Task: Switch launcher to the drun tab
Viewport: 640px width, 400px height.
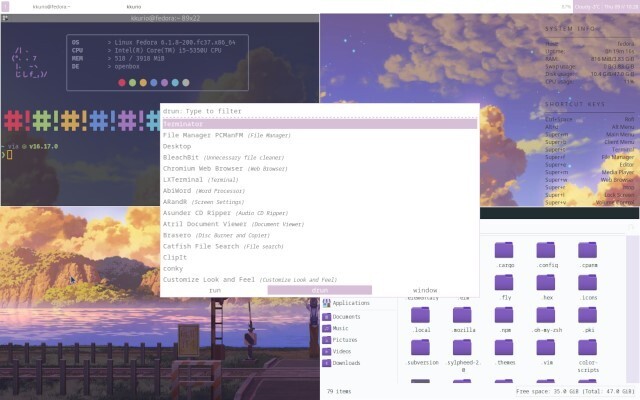Action: pyautogui.click(x=320, y=290)
